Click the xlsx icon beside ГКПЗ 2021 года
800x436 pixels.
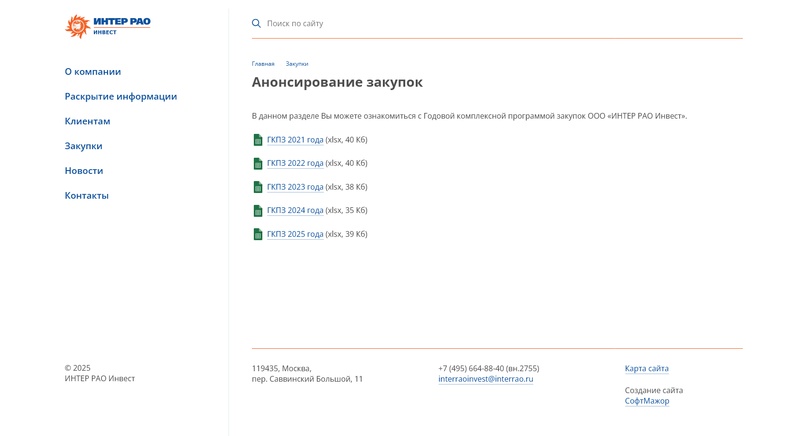tap(258, 140)
